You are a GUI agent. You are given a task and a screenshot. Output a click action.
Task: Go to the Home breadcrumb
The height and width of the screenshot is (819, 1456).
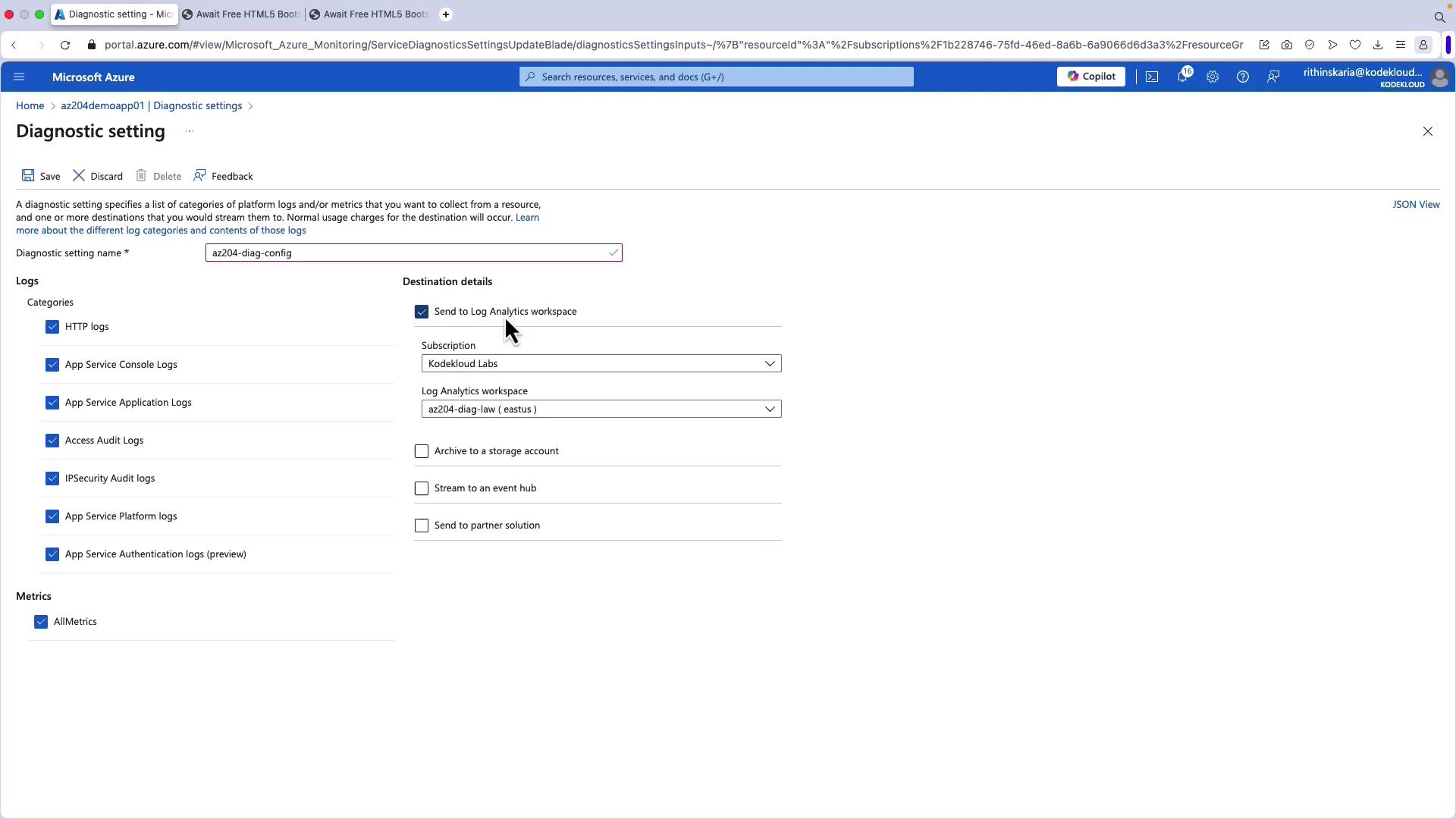tap(30, 105)
